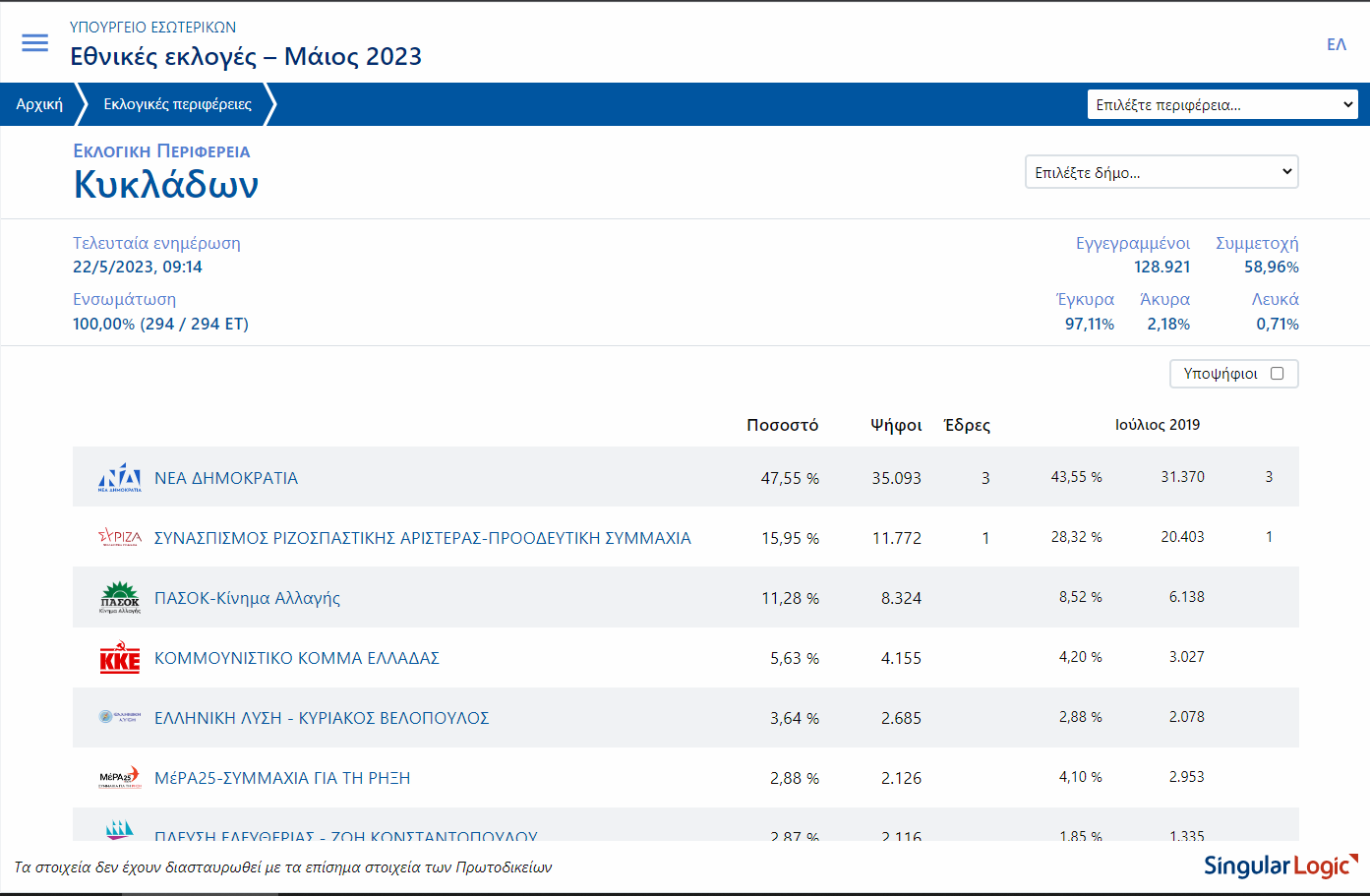
Task: Click the Εγγεγραμμένοι label
Action: point(1133,243)
